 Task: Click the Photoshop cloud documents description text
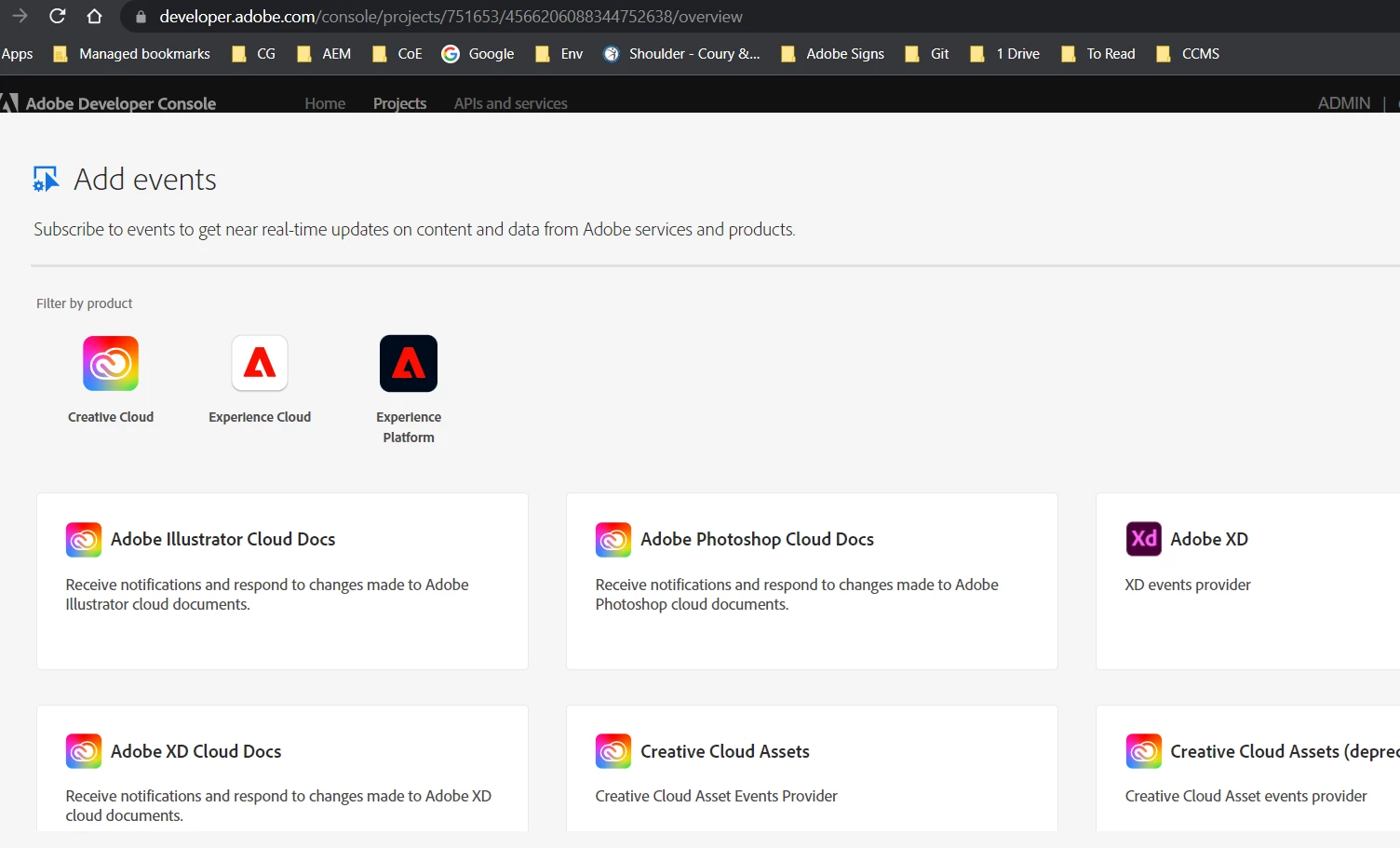click(797, 594)
